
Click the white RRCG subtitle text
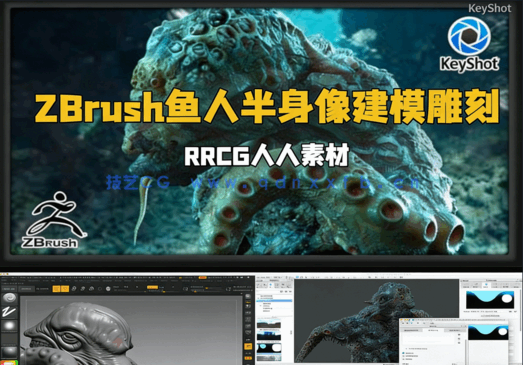[x=267, y=155]
